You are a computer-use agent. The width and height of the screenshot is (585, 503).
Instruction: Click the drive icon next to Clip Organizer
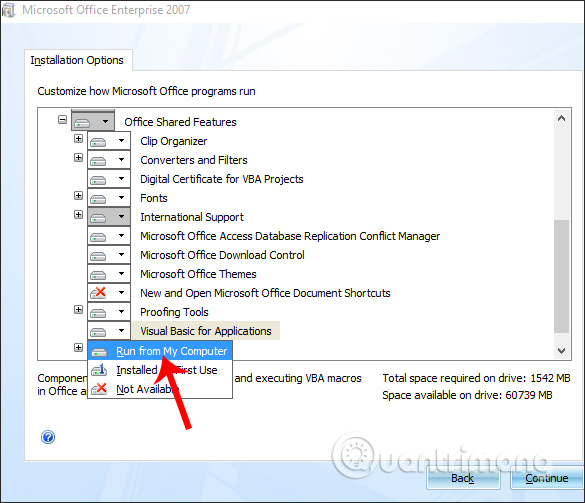[98, 142]
